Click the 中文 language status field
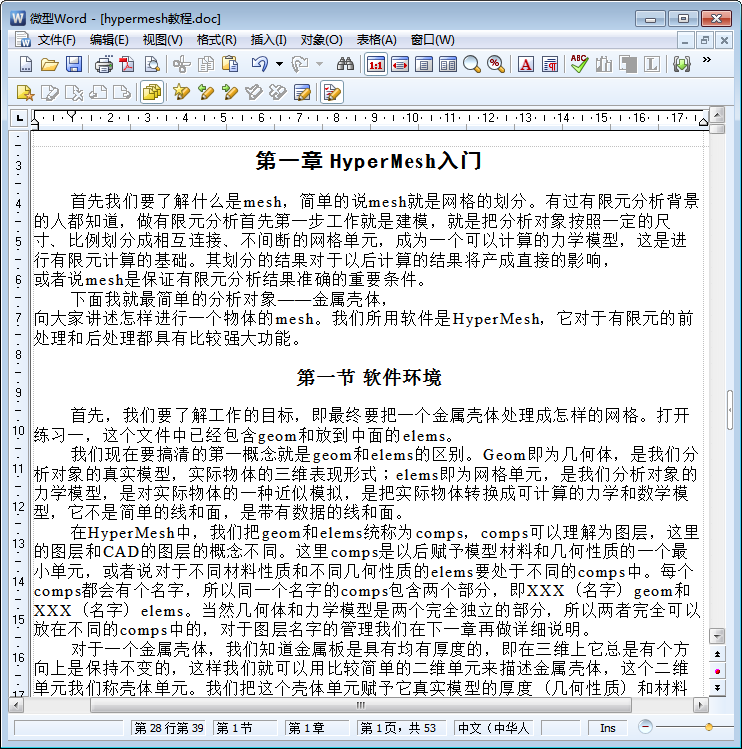742x749 pixels. (x=493, y=728)
